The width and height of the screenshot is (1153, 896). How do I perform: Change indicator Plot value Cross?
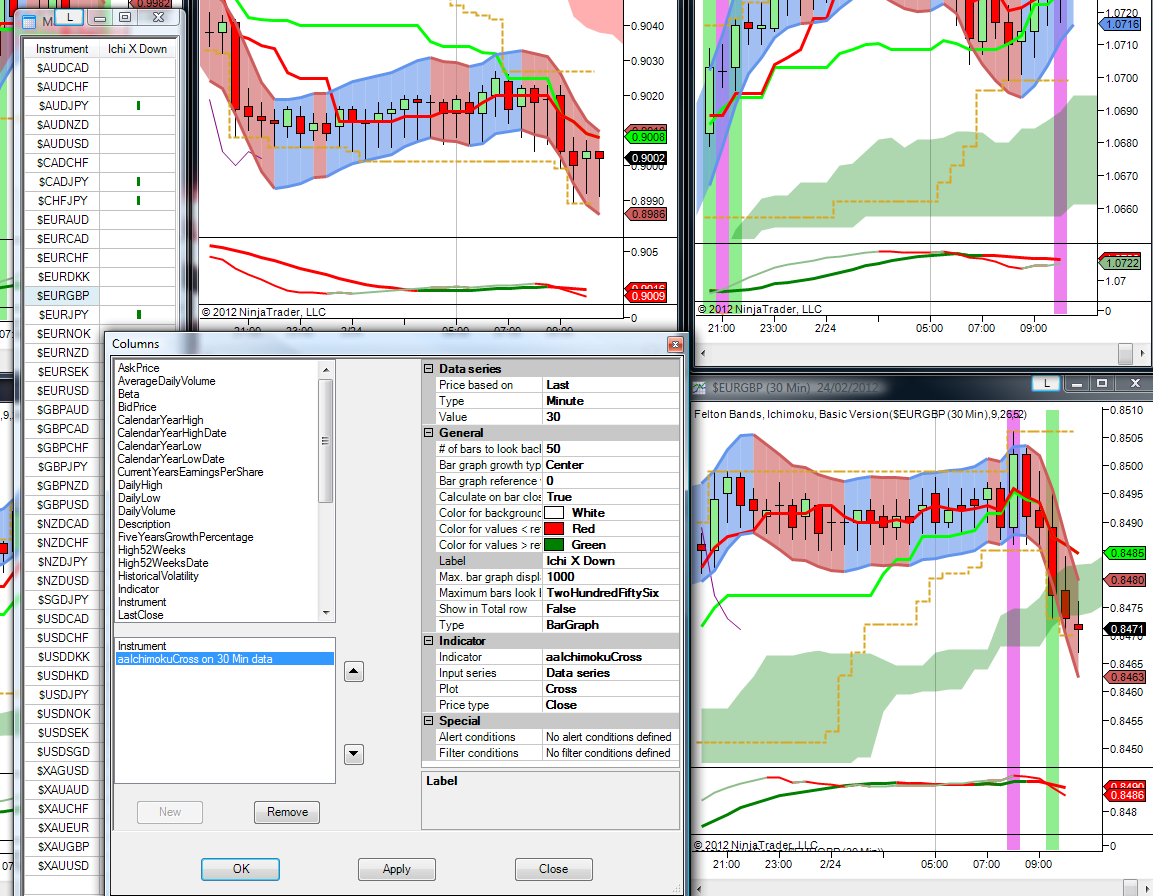610,689
